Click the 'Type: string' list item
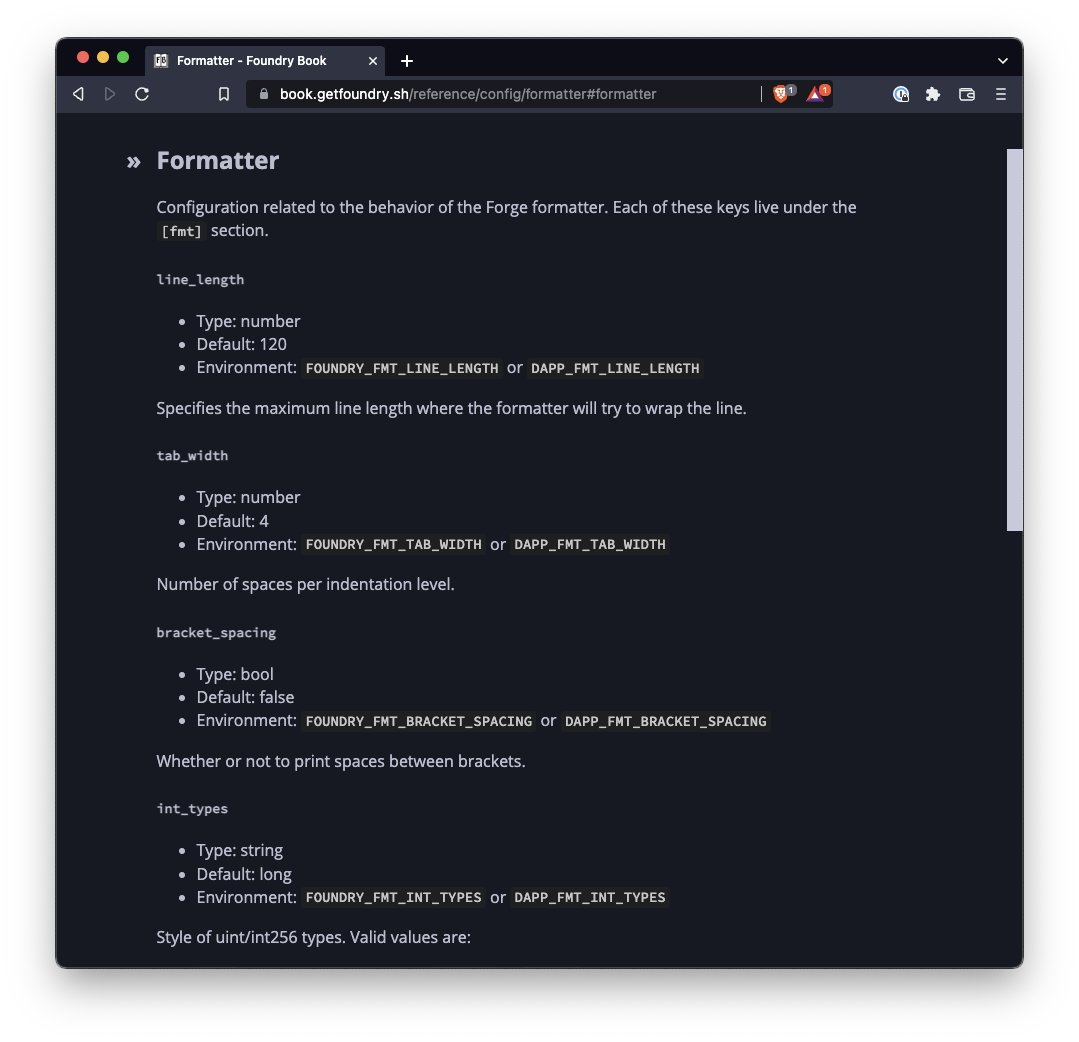1079x1042 pixels. (239, 851)
